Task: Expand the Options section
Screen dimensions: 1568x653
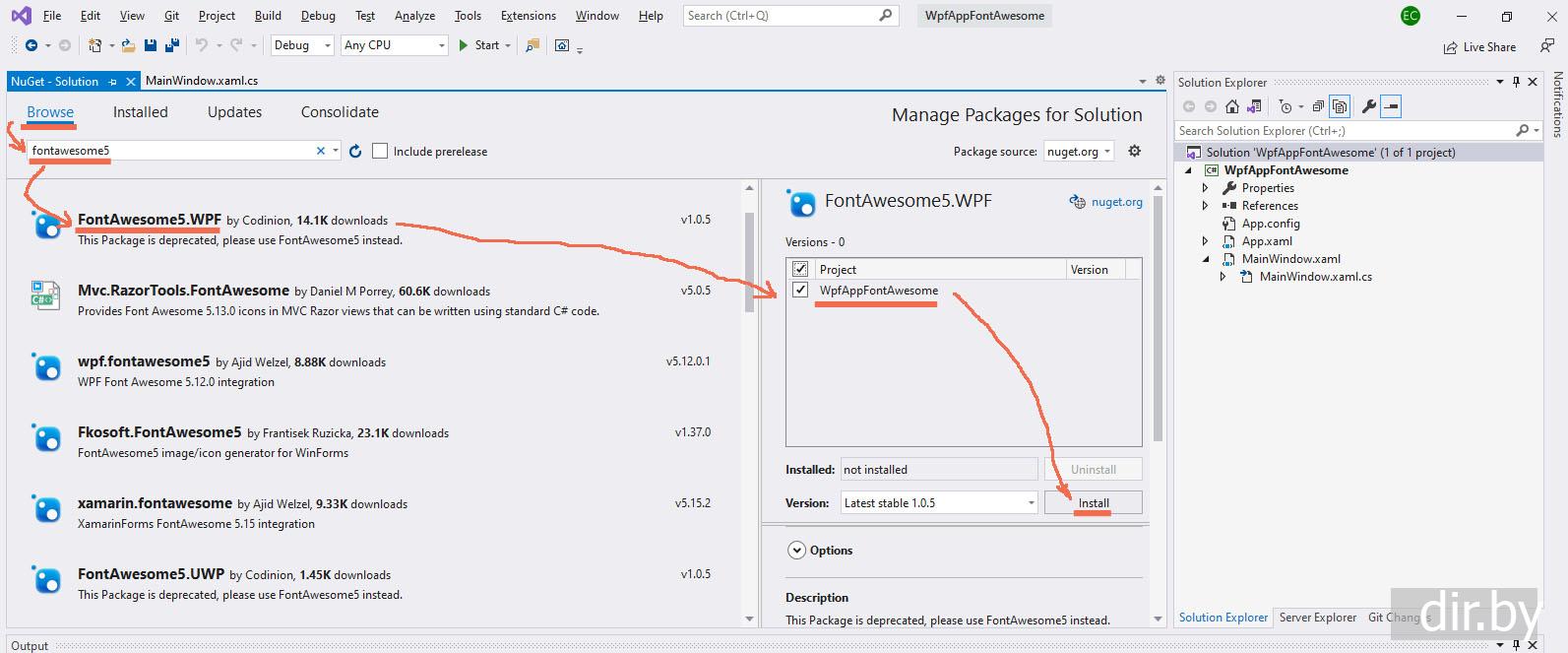Action: tap(797, 551)
